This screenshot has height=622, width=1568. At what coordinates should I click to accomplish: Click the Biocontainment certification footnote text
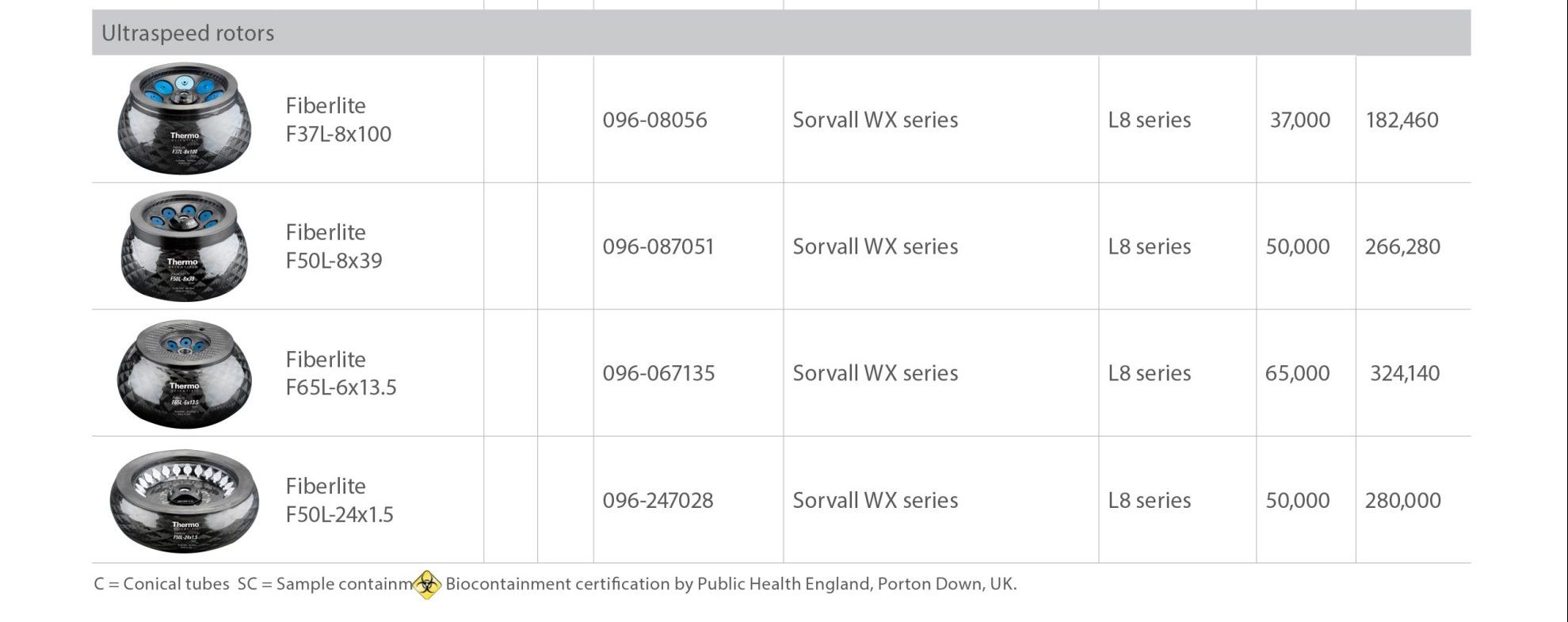point(731,584)
